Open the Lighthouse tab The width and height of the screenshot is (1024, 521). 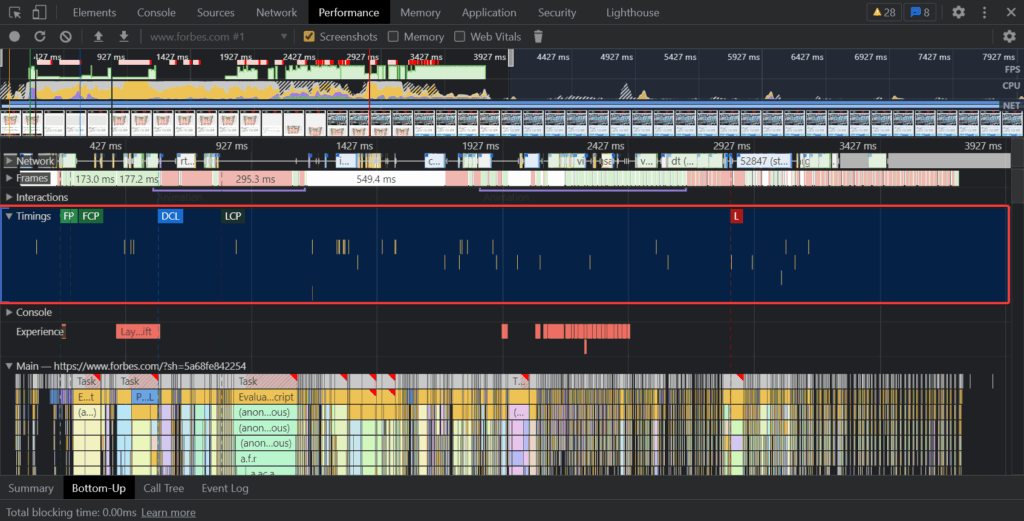point(632,12)
